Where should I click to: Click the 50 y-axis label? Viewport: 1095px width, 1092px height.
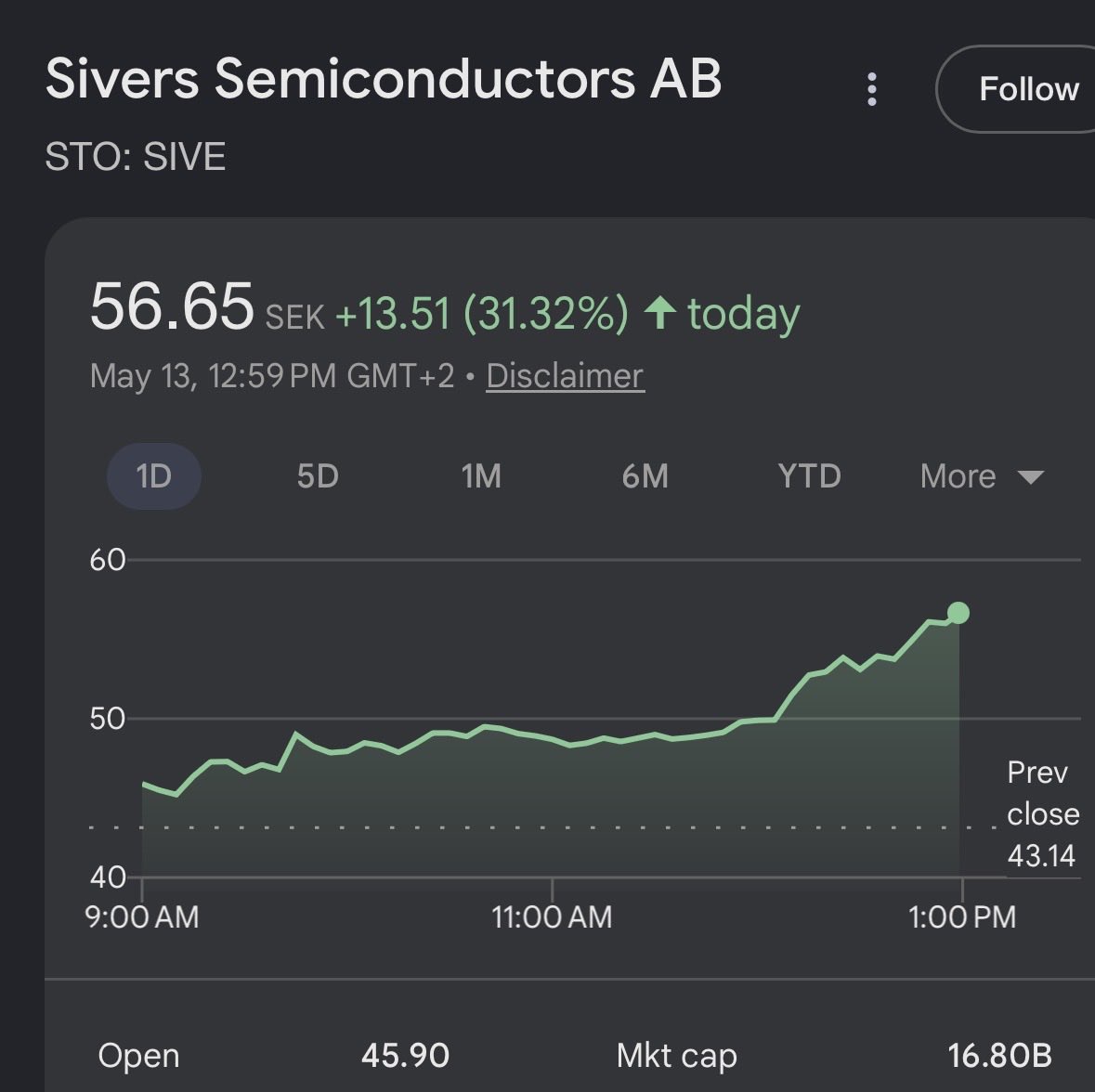pyautogui.click(x=108, y=719)
